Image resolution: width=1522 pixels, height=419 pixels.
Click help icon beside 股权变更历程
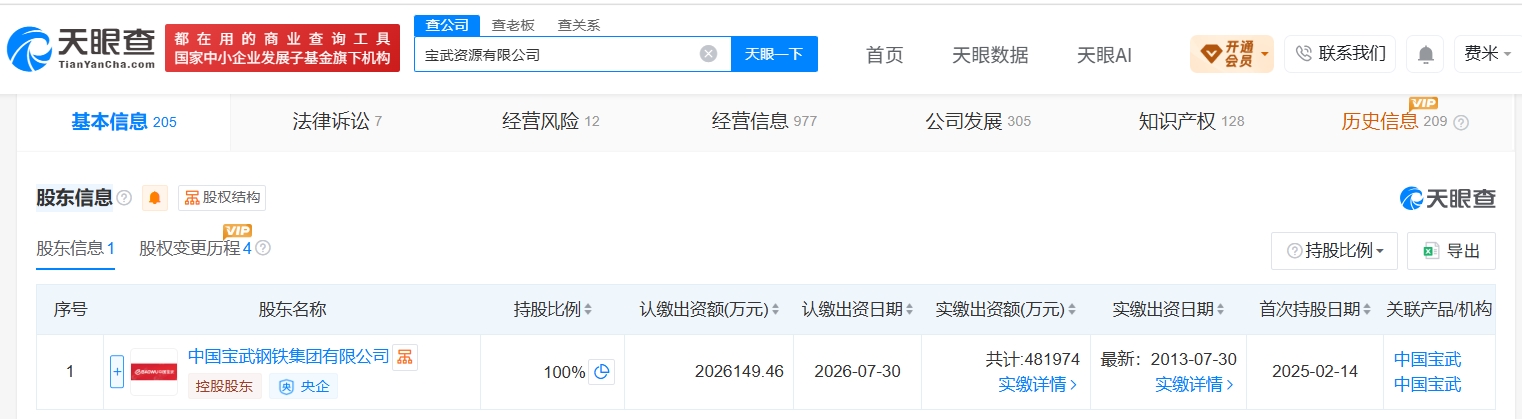tap(263, 248)
